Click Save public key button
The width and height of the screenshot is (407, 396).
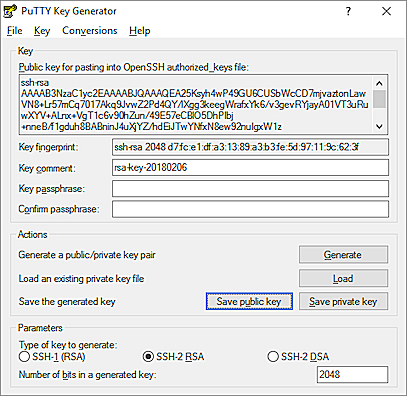tap(249, 301)
